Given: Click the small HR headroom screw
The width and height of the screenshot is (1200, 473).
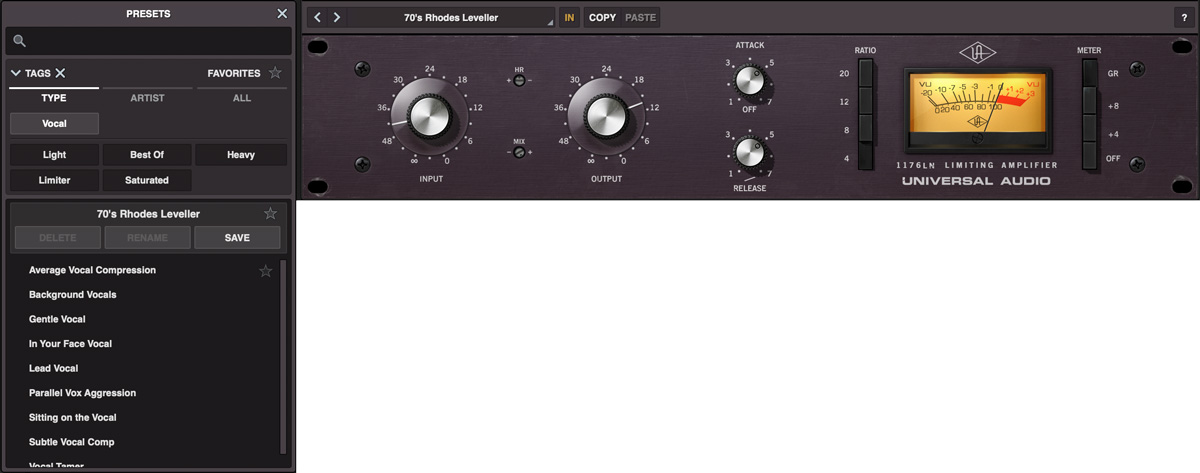Looking at the screenshot, I should point(519,80).
